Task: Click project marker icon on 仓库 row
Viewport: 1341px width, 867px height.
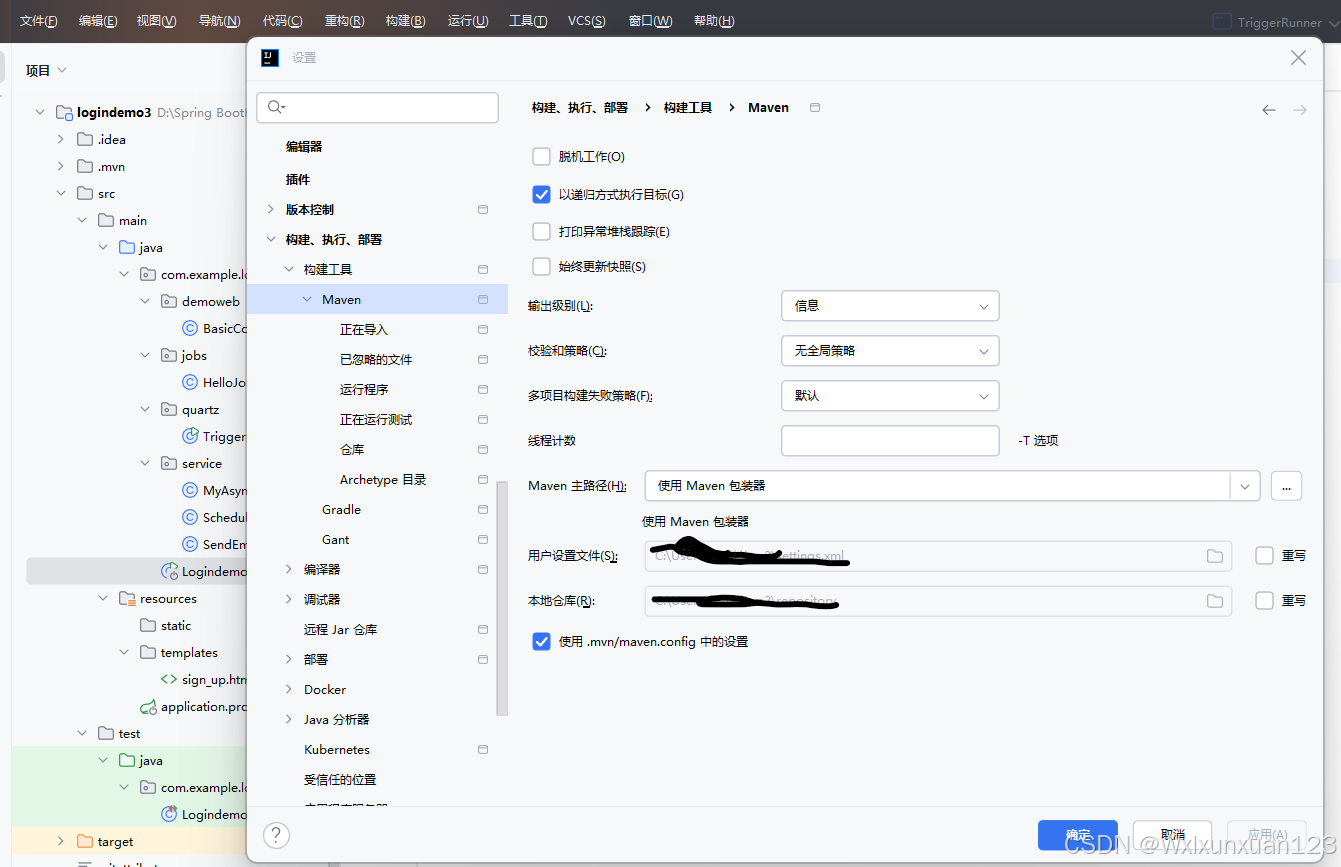Action: [483, 450]
